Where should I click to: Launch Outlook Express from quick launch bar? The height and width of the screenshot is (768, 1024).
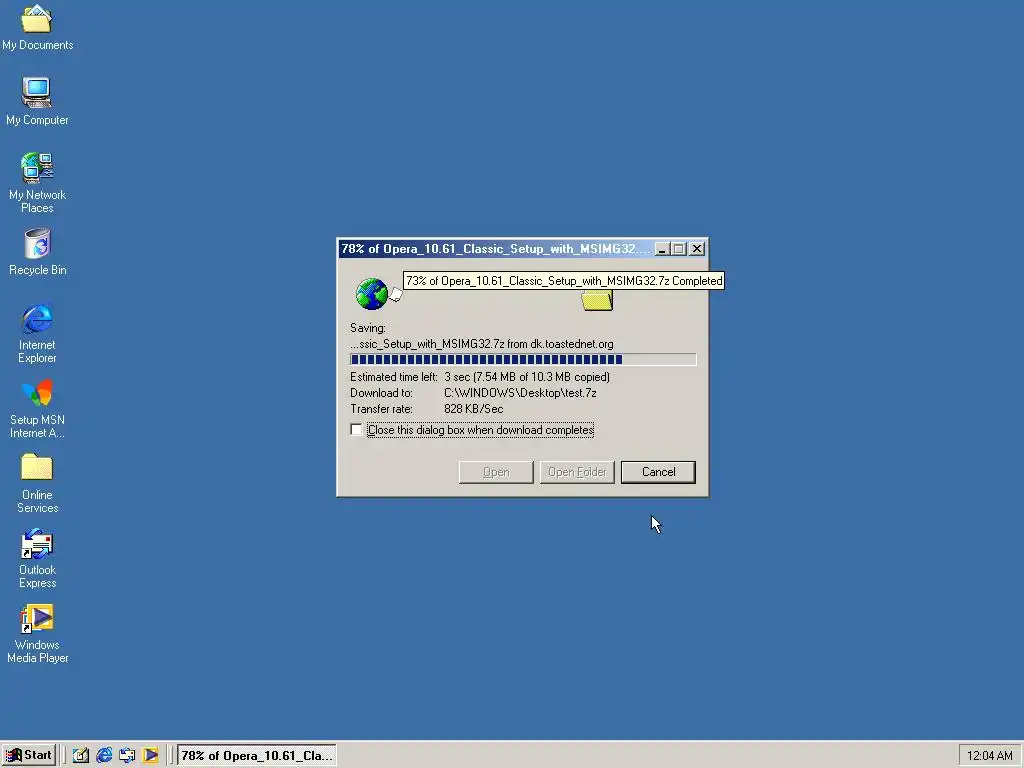point(127,755)
